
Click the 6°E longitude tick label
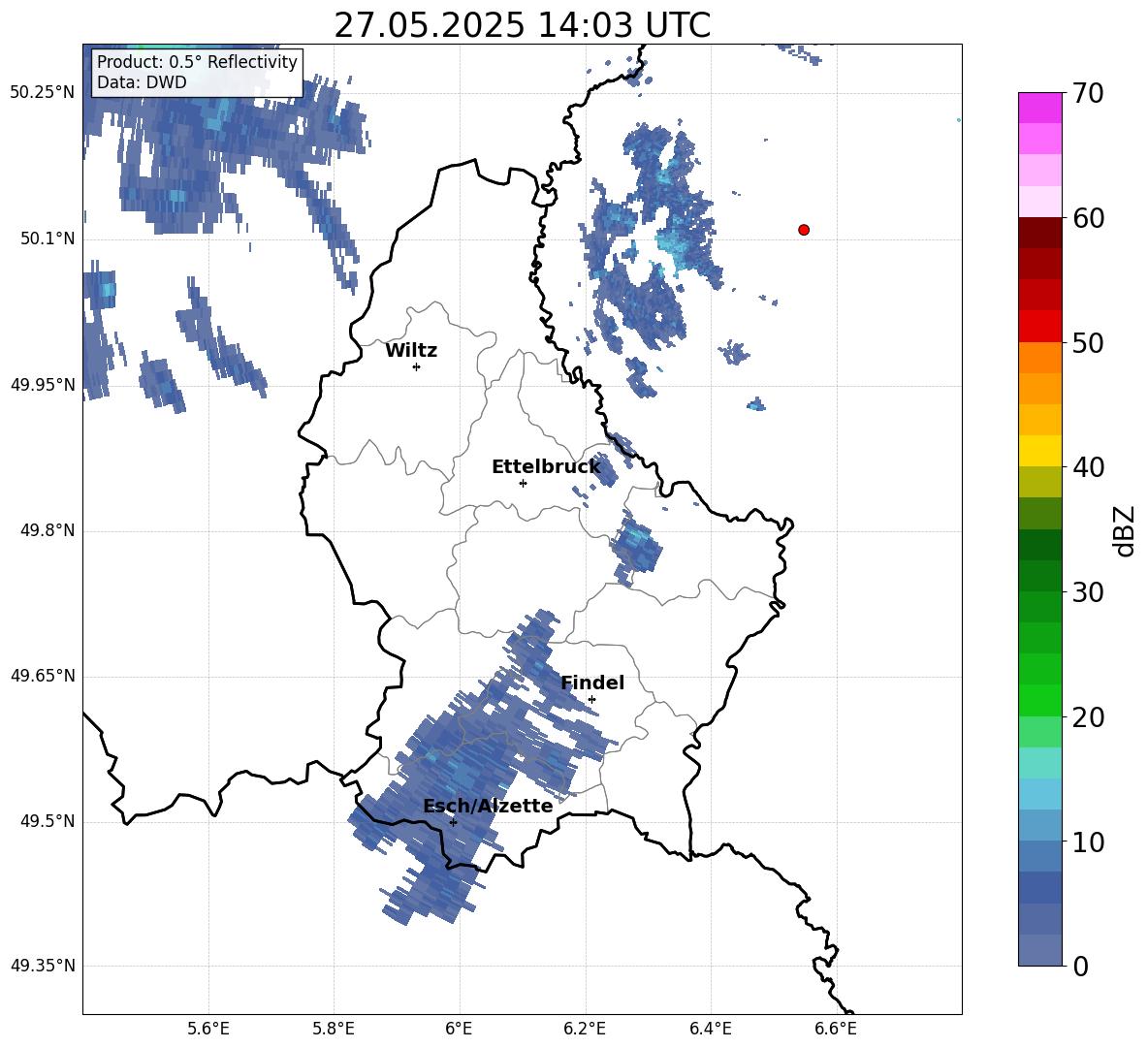point(459,1029)
